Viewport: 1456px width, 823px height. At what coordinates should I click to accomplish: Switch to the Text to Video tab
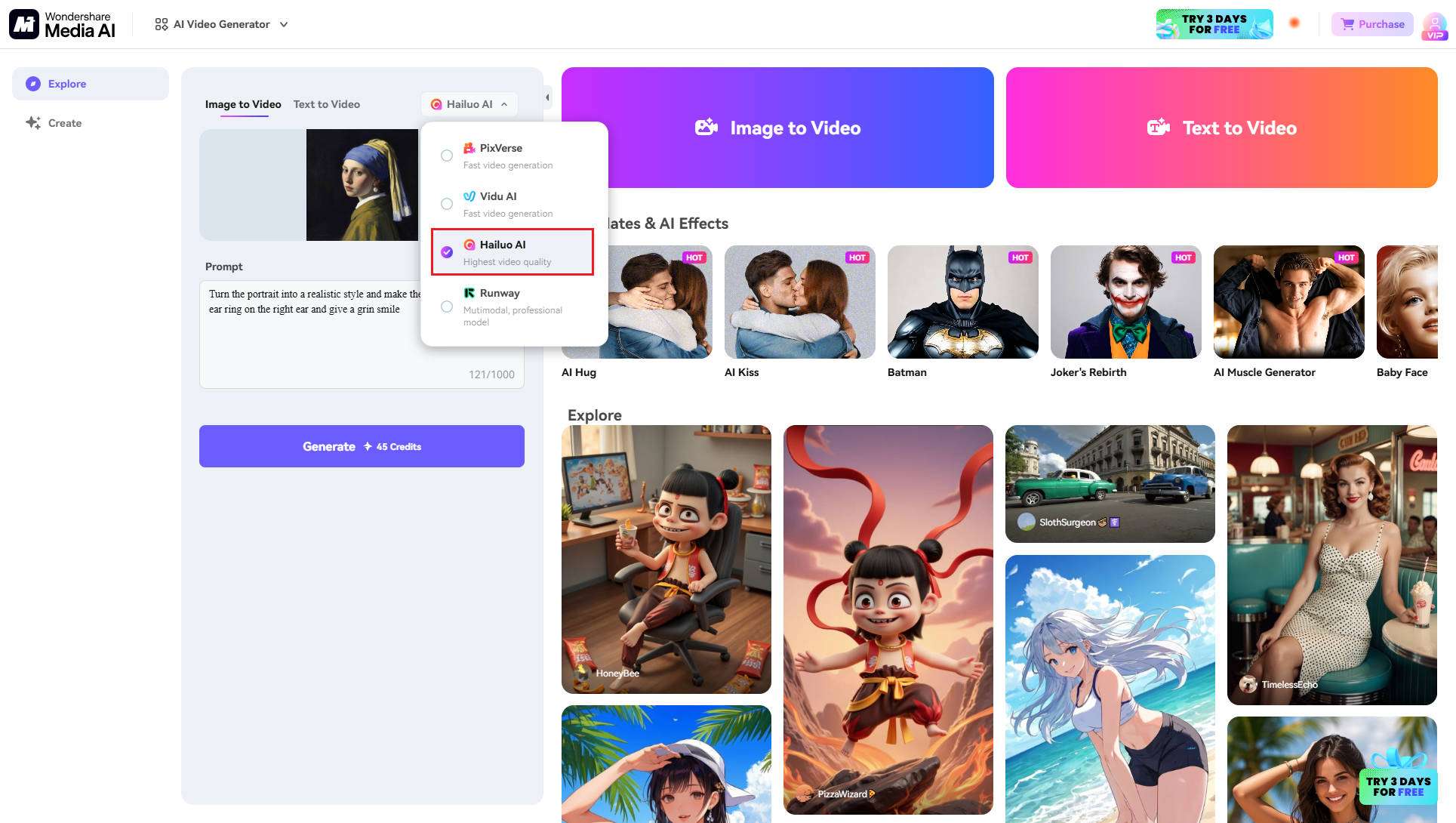pos(326,103)
